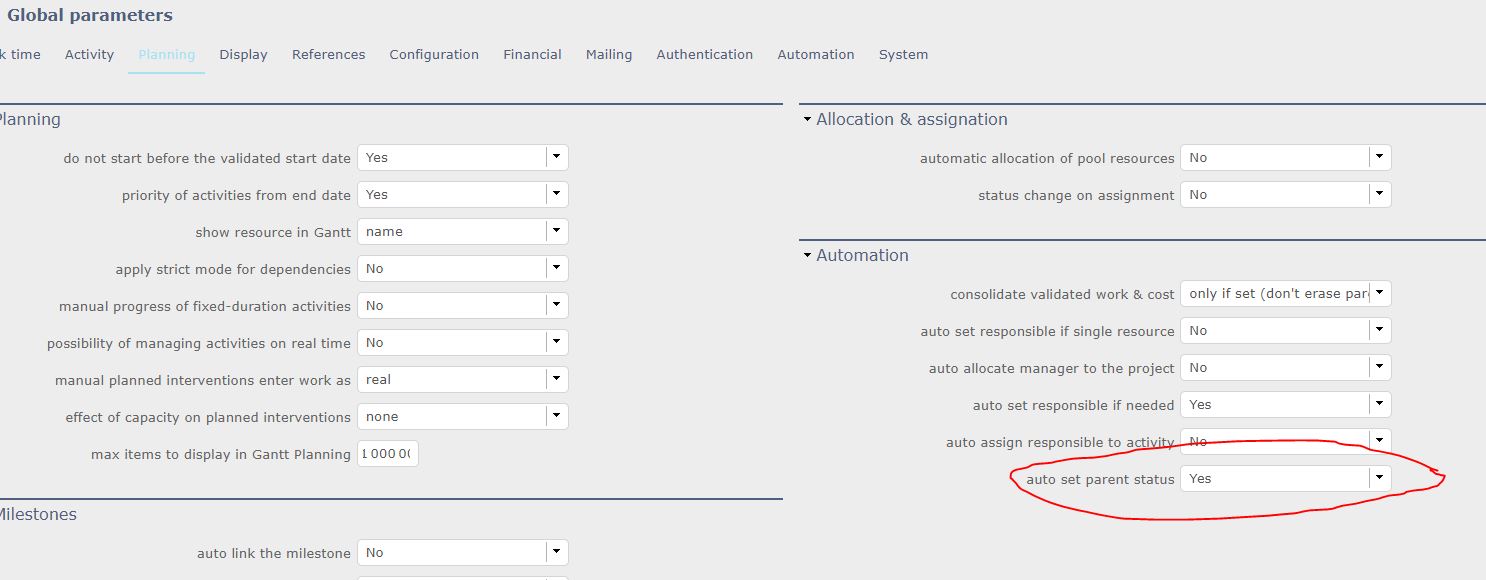Click the max items Gantt Planning field
Screen dimensions: 1486x580
tap(387, 454)
